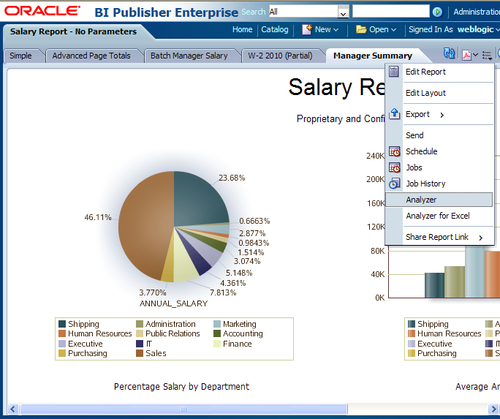The width and height of the screenshot is (500, 419).
Task: Click Accounting in the pie legend
Action: point(243,334)
